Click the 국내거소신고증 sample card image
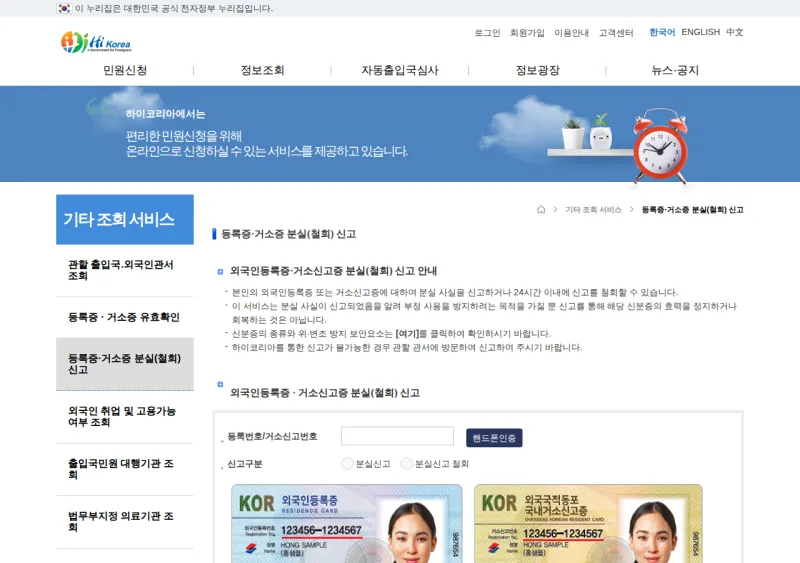This screenshot has width=800, height=563. [x=588, y=524]
